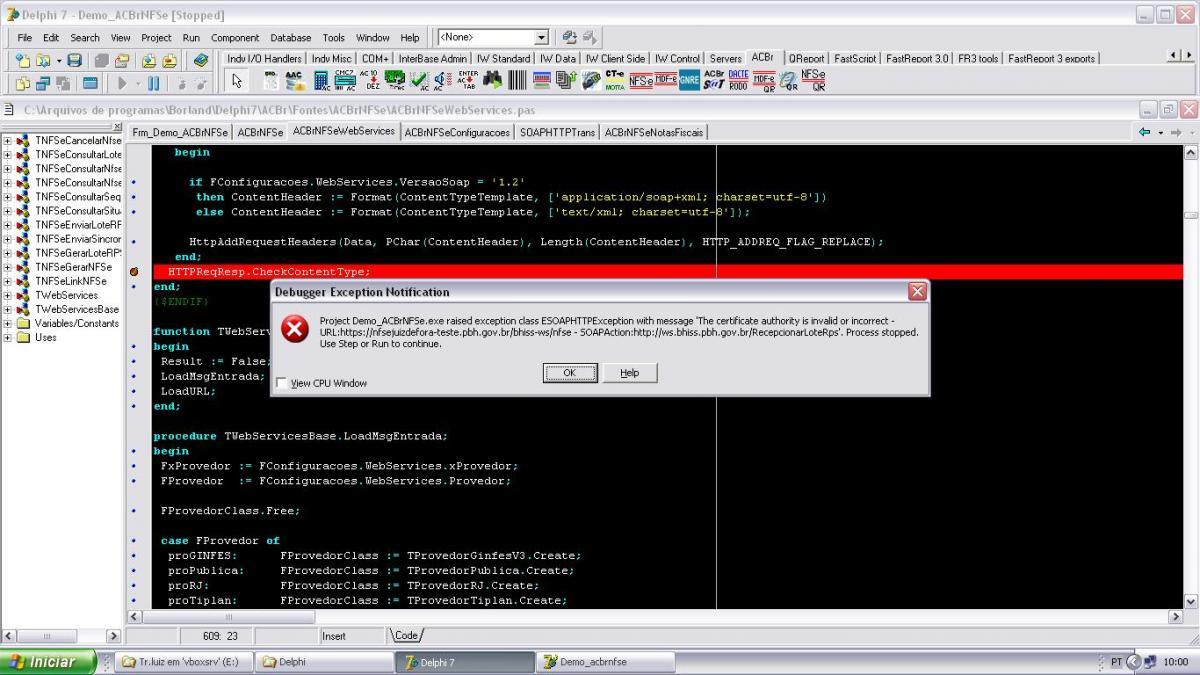Screen dimensions: 1200x675
Task: Expand the TWebServicesBase tree node
Action: click(8, 309)
